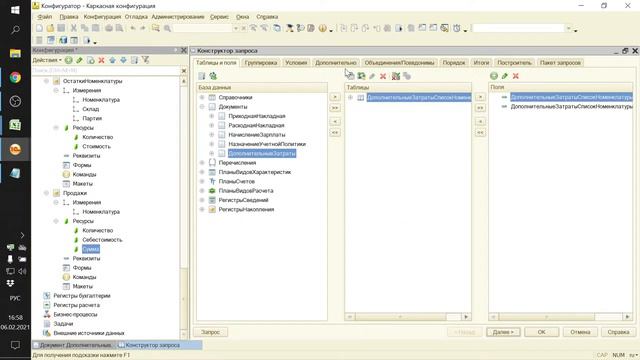Open the Администрирование menu
Viewport: 640px width, 360px height.
click(178, 17)
